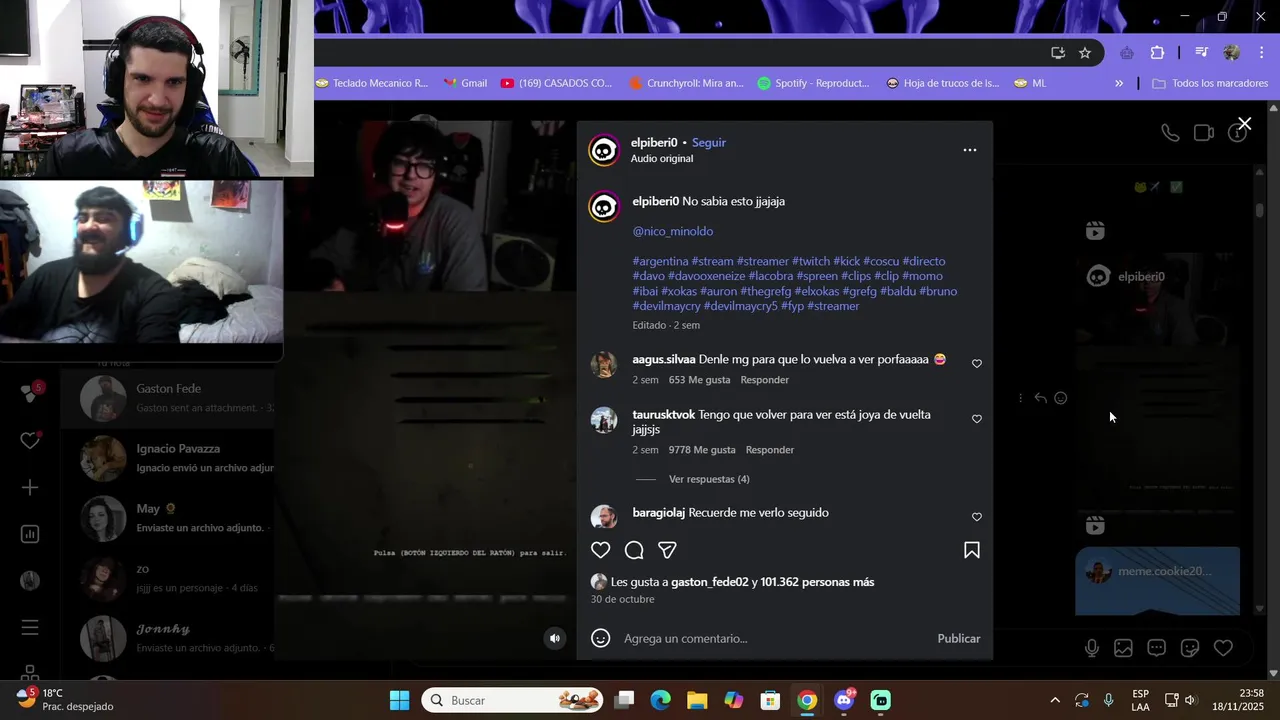Image resolution: width=1280 pixels, height=720 pixels.
Task: Open the three-dot post options menu
Action: point(970,150)
